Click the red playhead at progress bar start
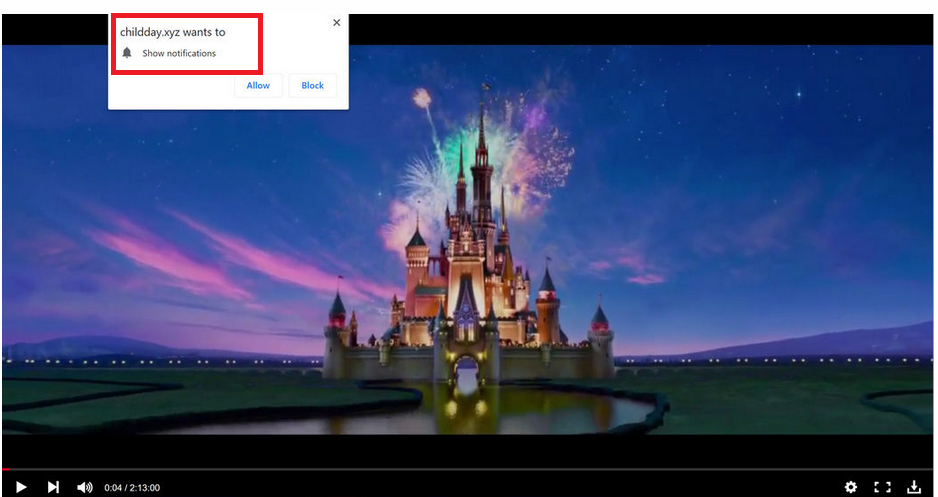The width and height of the screenshot is (938, 497). (6, 469)
